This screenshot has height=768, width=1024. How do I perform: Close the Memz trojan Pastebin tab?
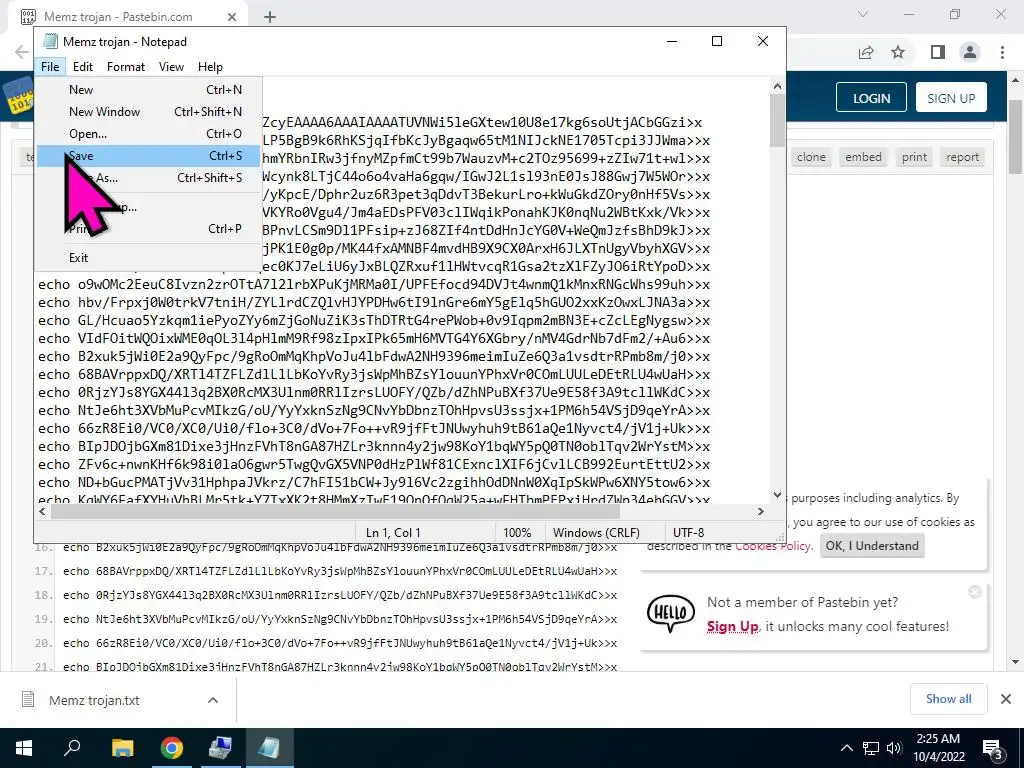tap(232, 17)
